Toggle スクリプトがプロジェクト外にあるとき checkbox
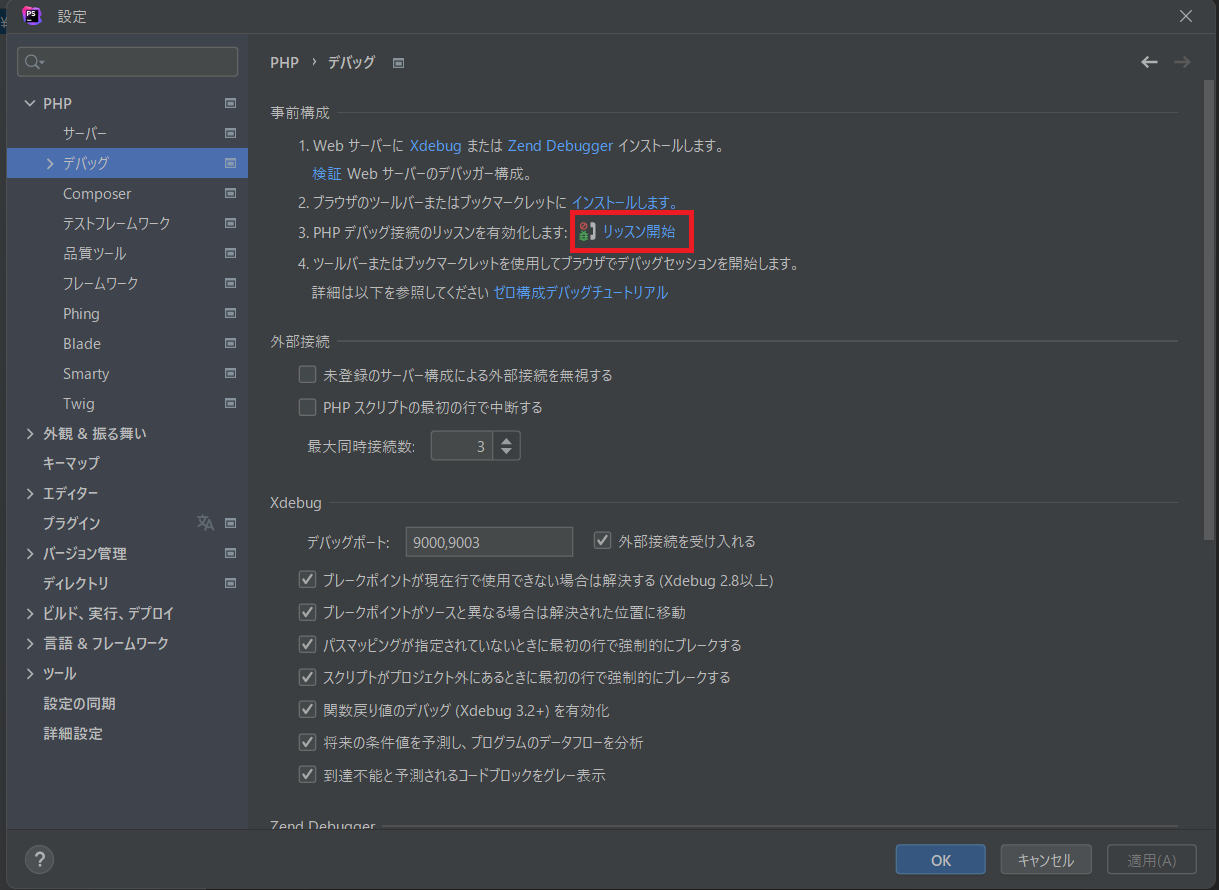The width and height of the screenshot is (1219, 890). tap(307, 677)
